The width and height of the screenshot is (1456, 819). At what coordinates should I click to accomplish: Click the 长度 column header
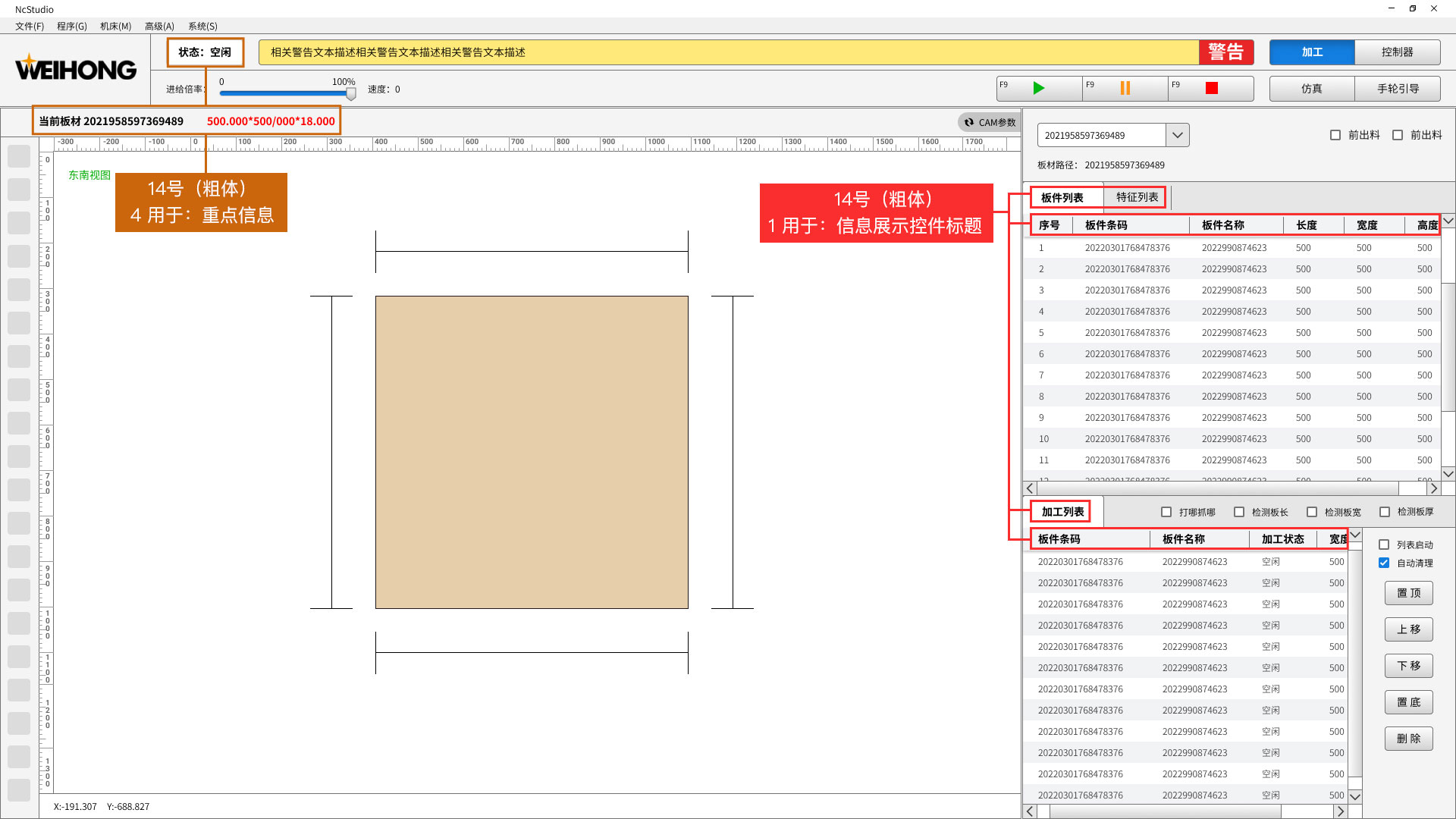tap(1307, 225)
